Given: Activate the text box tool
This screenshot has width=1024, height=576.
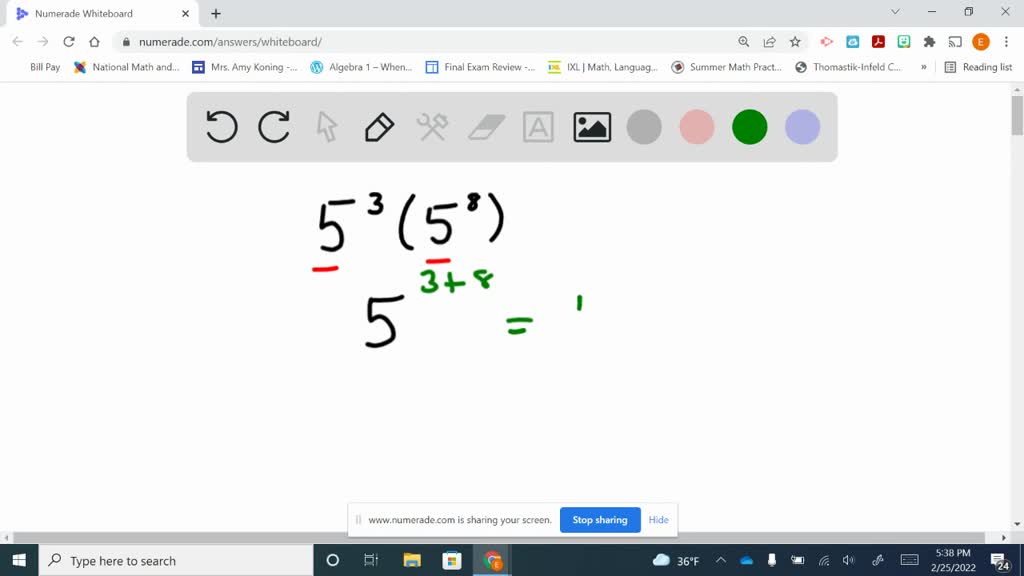Looking at the screenshot, I should pyautogui.click(x=538, y=127).
